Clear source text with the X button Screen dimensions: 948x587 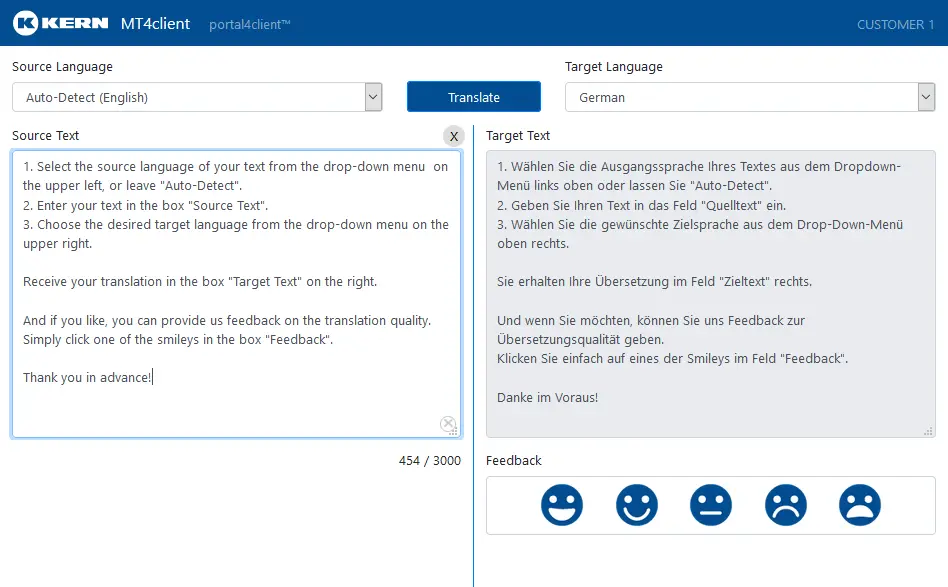pyautogui.click(x=453, y=136)
